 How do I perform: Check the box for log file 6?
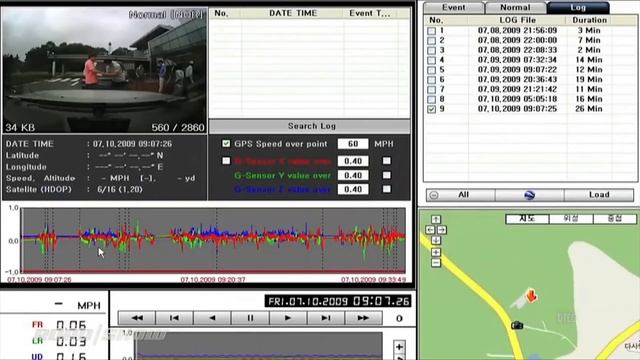click(431, 80)
